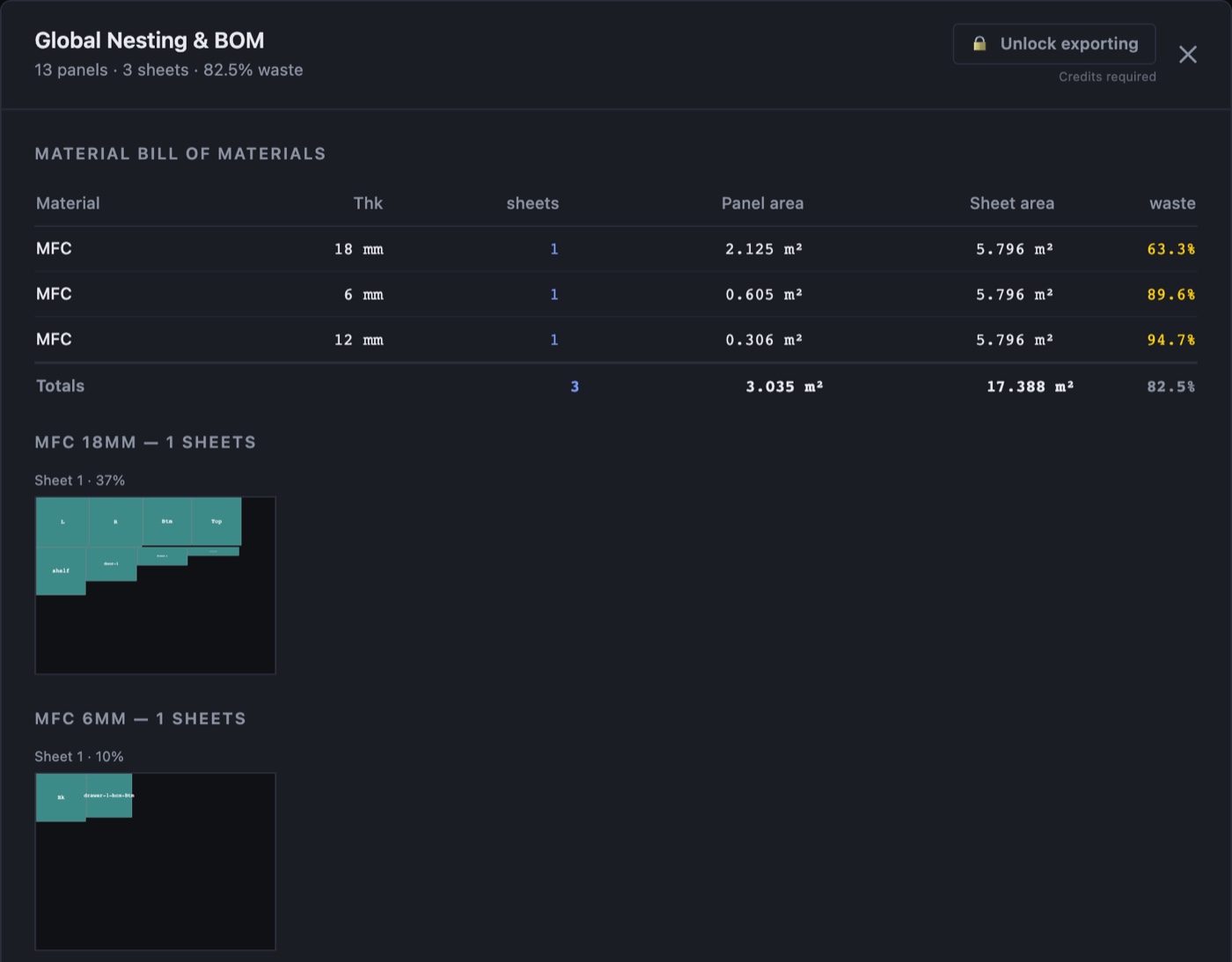Select the shelf panel in the nesting layout
This screenshot has height=962, width=1232.
(x=61, y=570)
